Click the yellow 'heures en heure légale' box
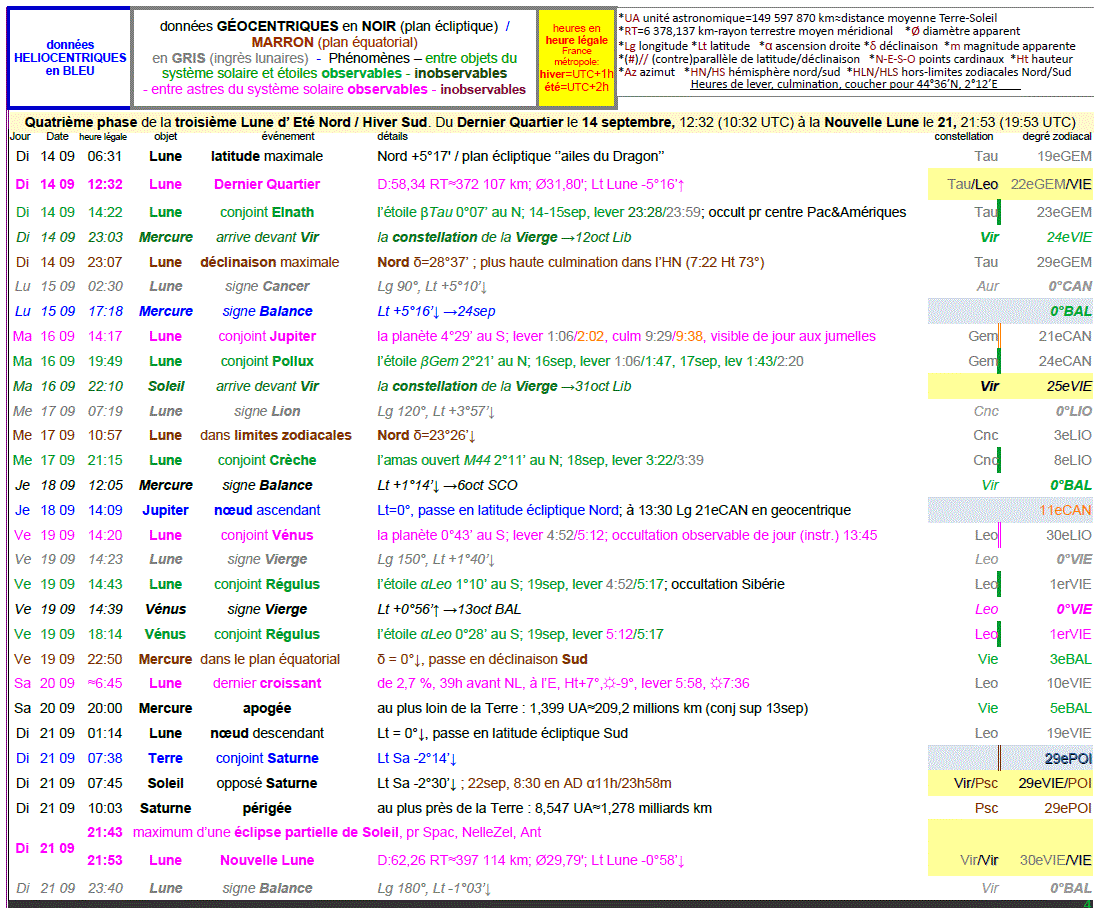This screenshot has width=1105, height=908. 576,58
